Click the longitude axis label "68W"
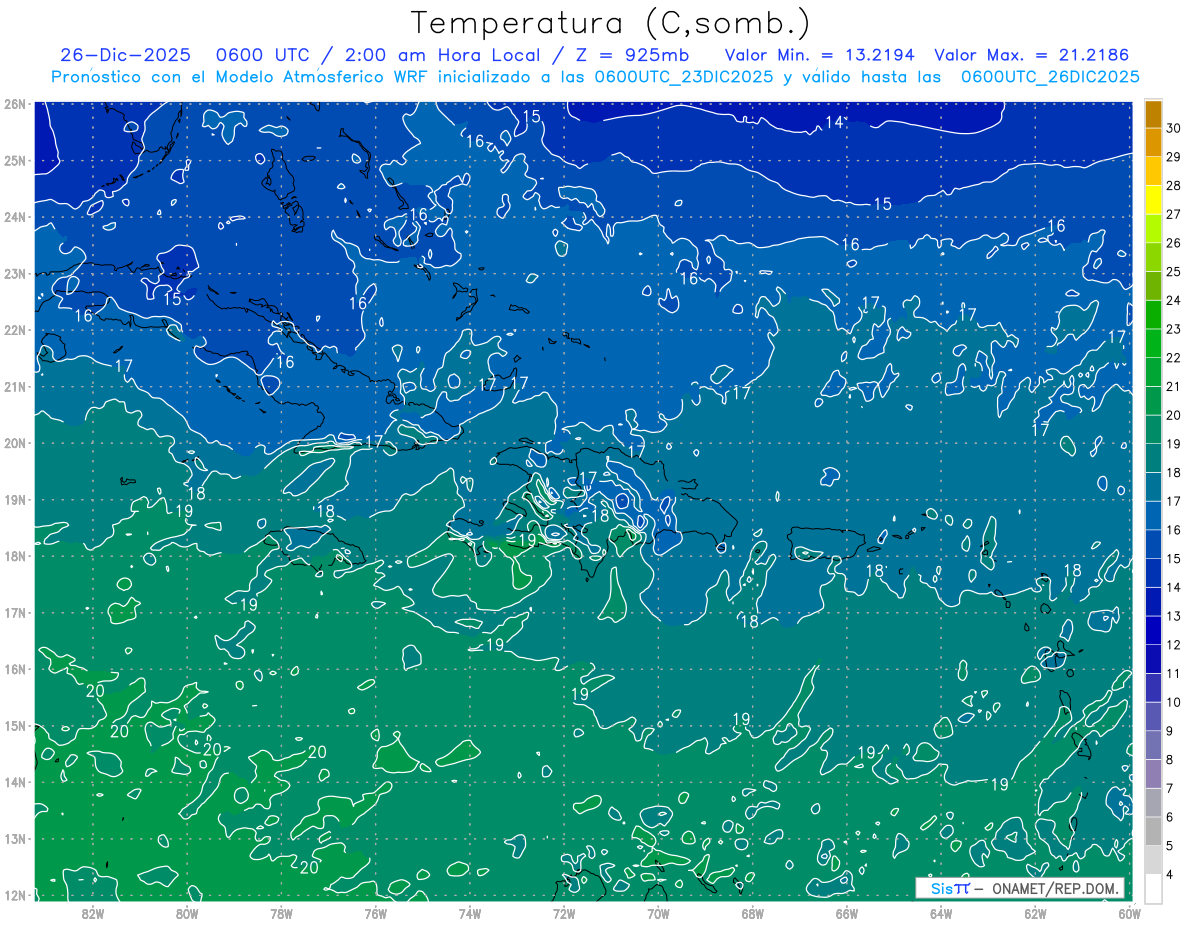This screenshot has height=927, width=1200. 753,913
